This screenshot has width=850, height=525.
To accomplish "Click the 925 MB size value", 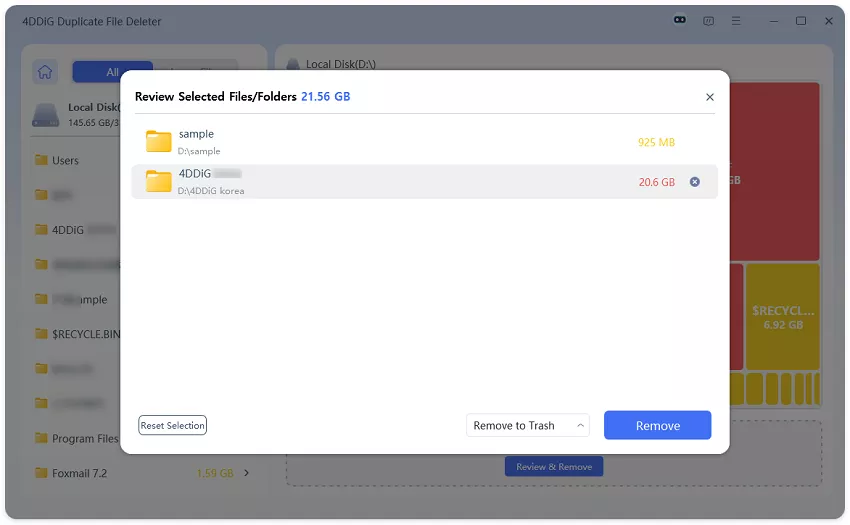I will coord(656,142).
